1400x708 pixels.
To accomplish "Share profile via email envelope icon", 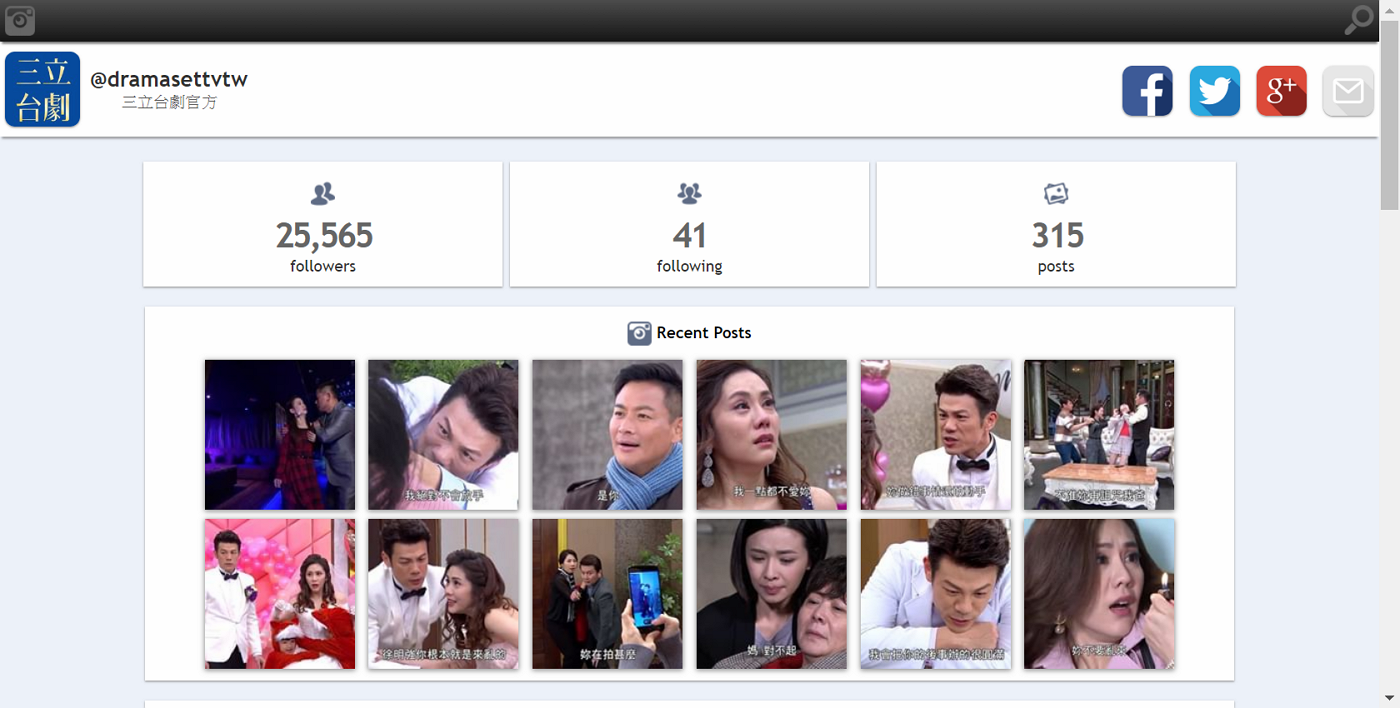I will click(x=1348, y=91).
